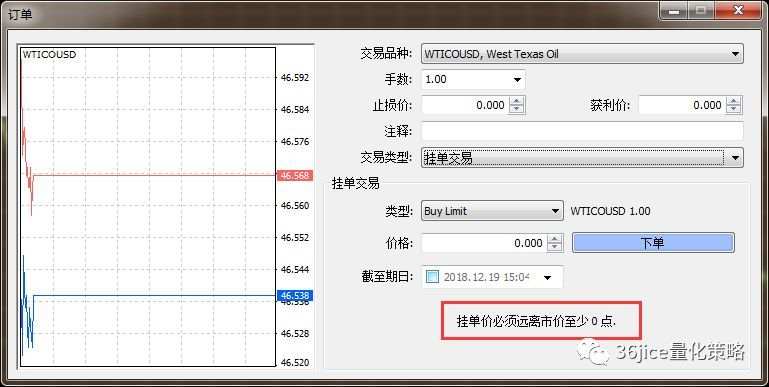Decrease 价格 with down arrow
This screenshot has height=387, width=769.
554,248
